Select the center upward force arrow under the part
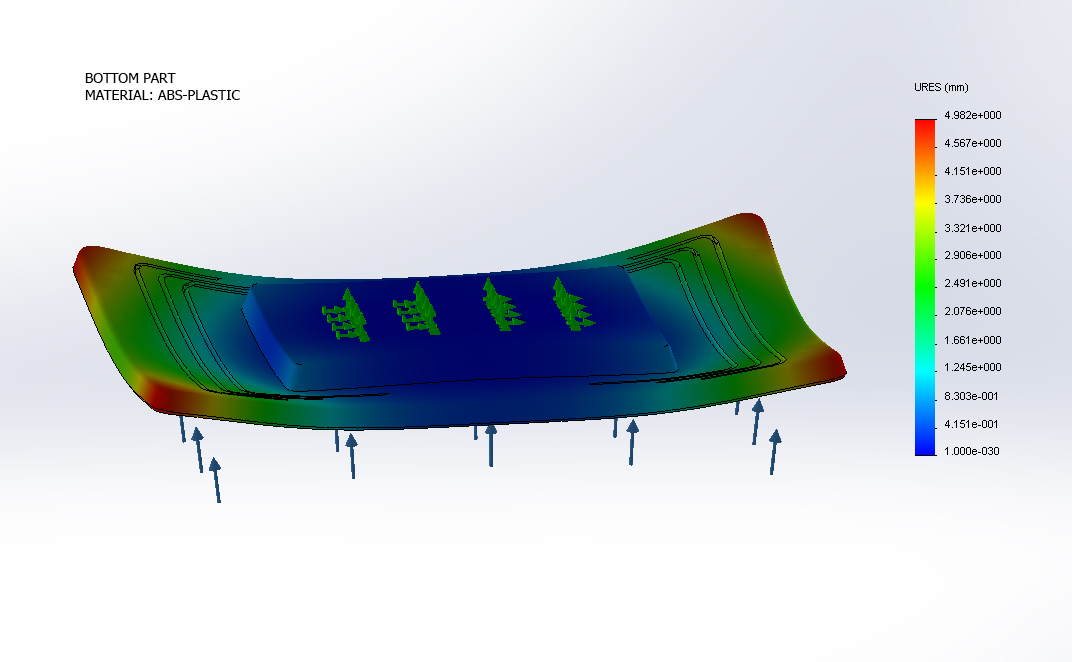Image resolution: width=1072 pixels, height=662 pixels. [x=491, y=445]
